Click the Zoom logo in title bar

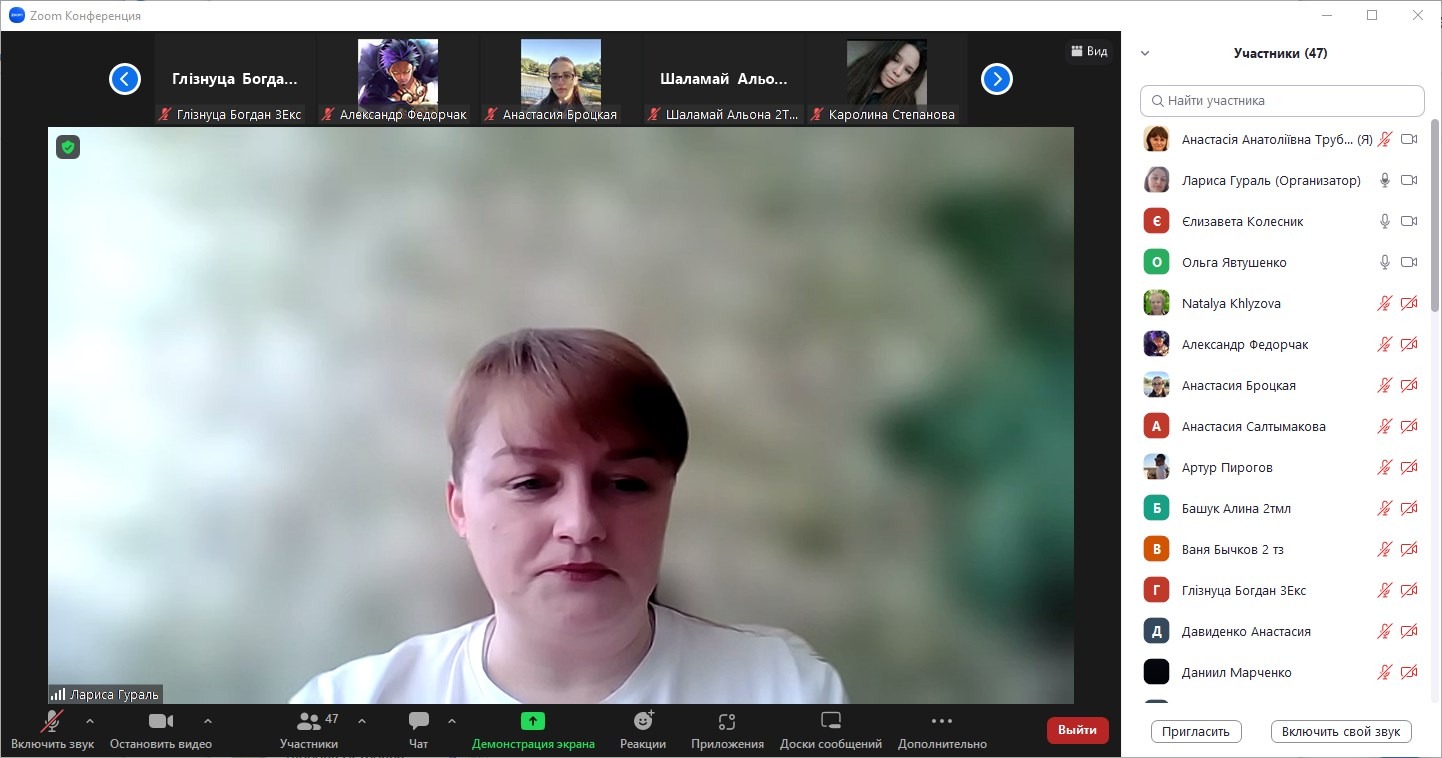16,15
